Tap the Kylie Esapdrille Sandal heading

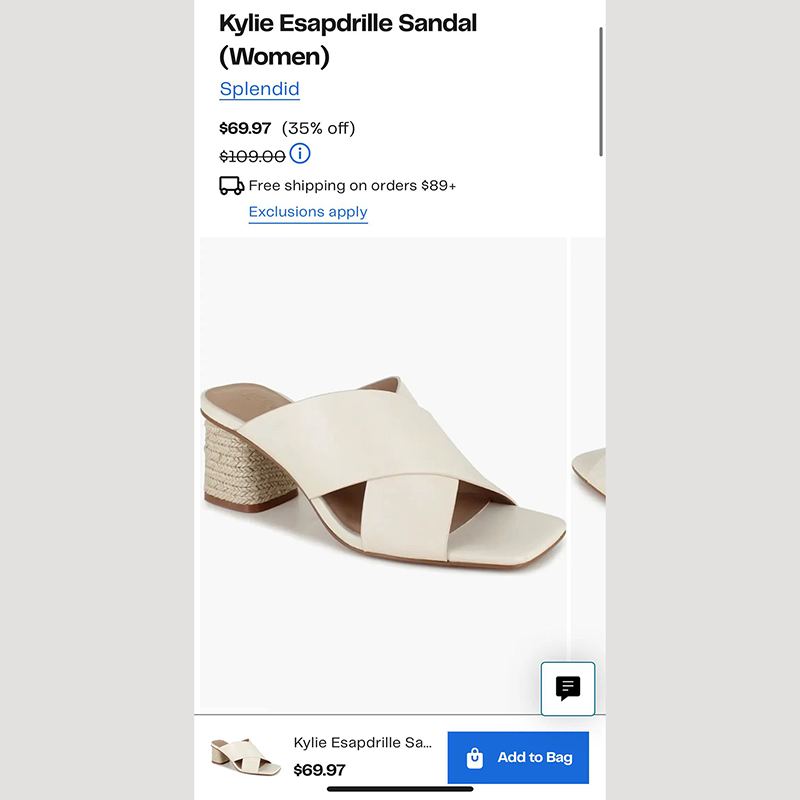(348, 22)
